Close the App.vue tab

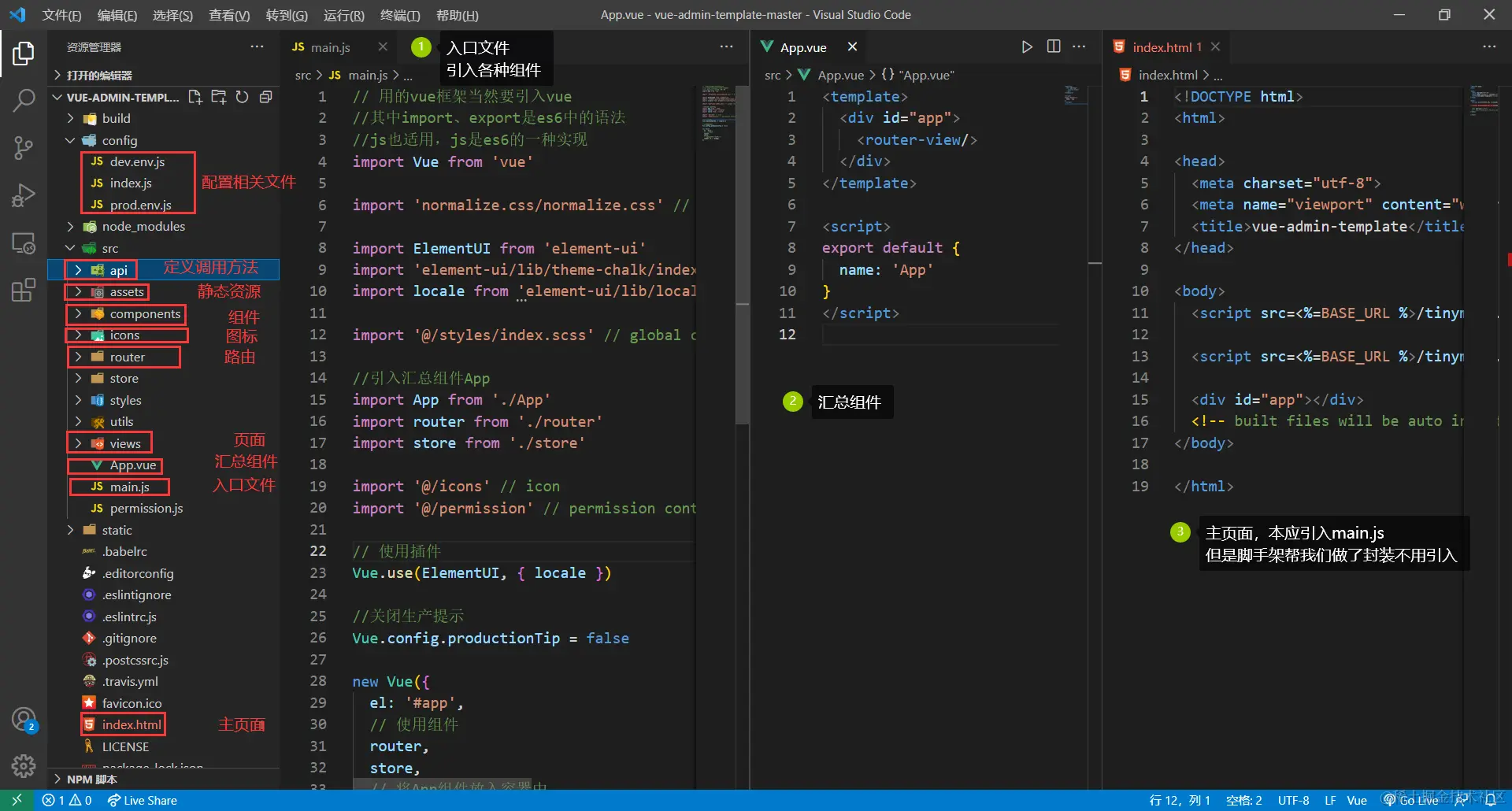[852, 47]
